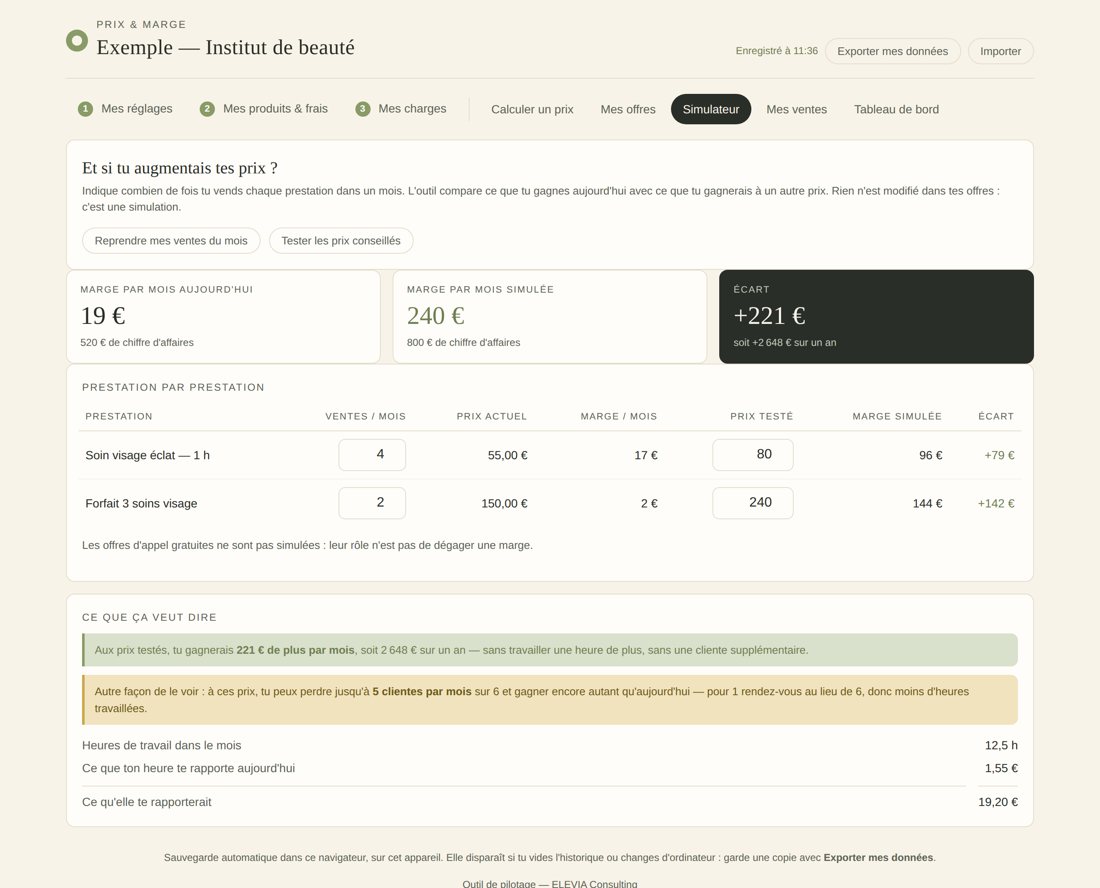Click the '12,5 h' work hours value
The width and height of the screenshot is (1100, 888).
(x=1001, y=746)
